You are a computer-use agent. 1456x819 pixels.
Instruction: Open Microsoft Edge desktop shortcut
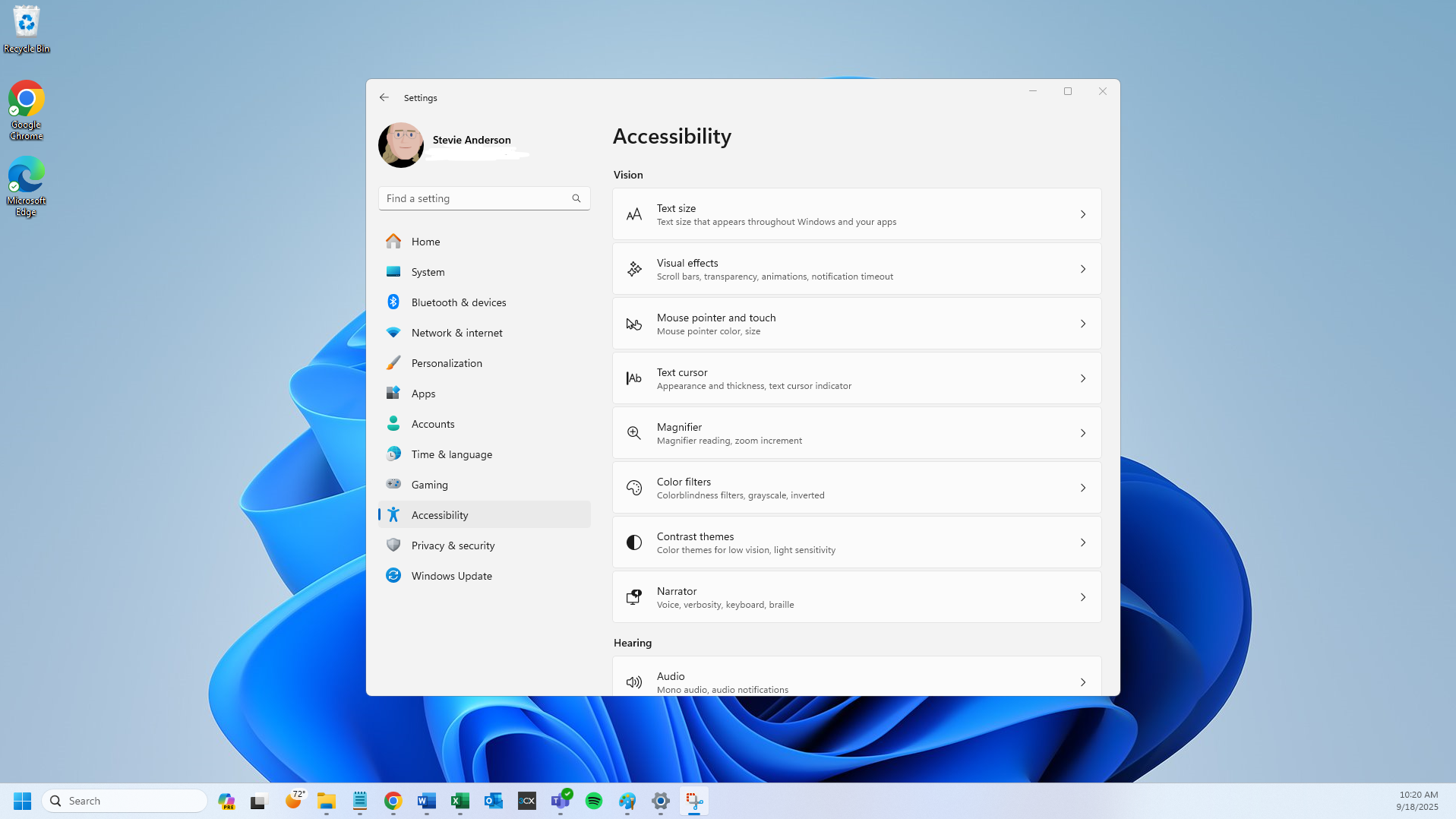point(27,187)
